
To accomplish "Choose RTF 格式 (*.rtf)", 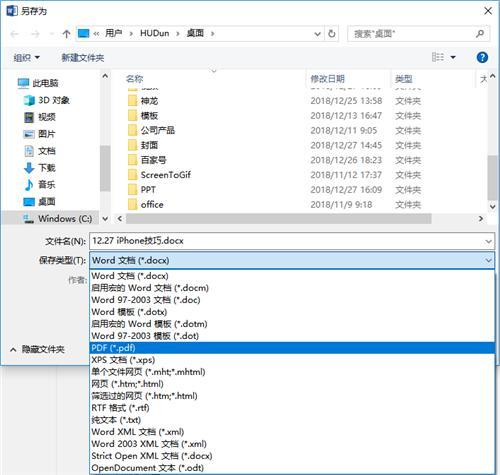I will 292,408.
